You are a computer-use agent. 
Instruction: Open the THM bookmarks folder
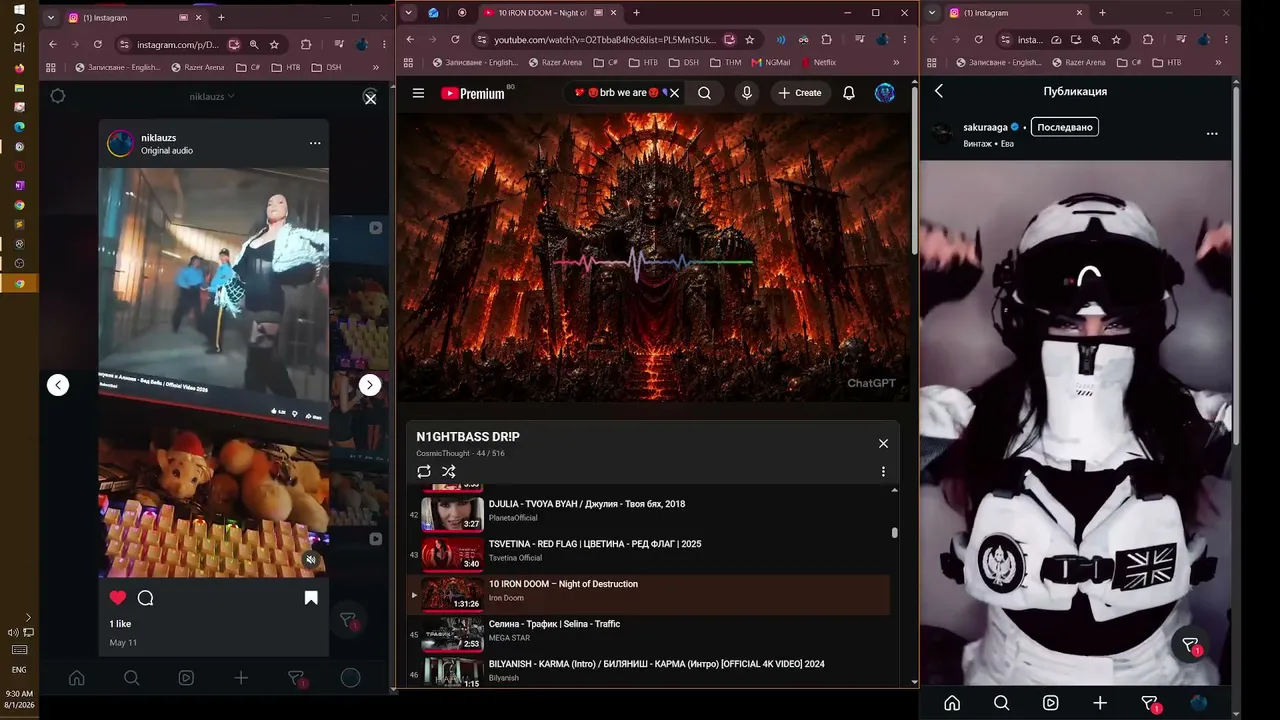(725, 62)
